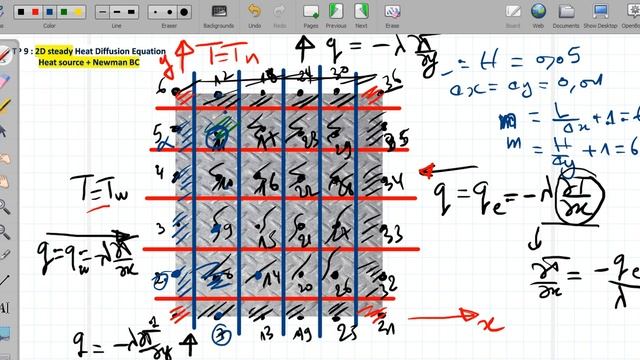
Task: Select the Capture part of screen tool
Action: 5,333
